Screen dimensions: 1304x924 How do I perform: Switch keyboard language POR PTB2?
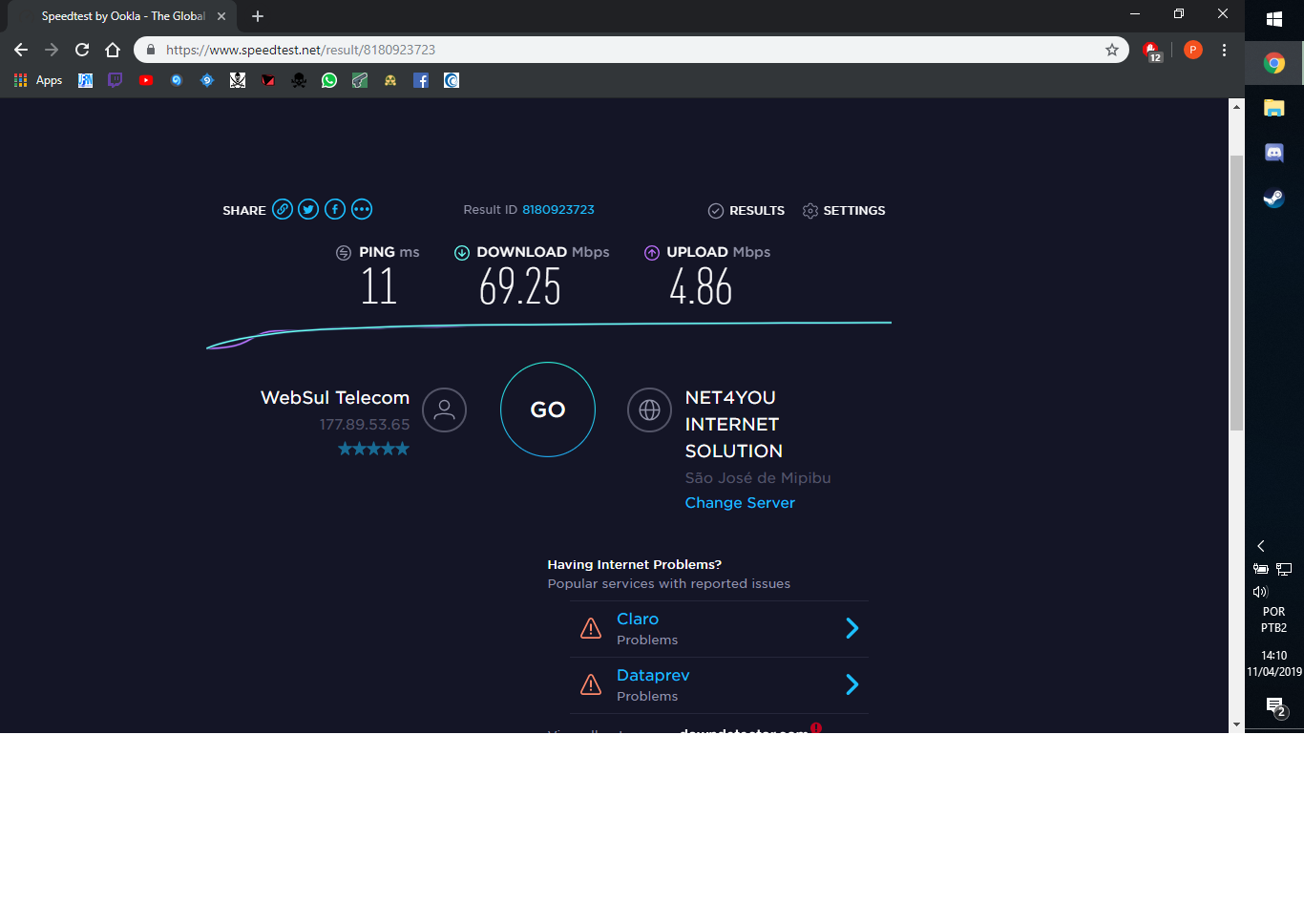click(x=1274, y=619)
